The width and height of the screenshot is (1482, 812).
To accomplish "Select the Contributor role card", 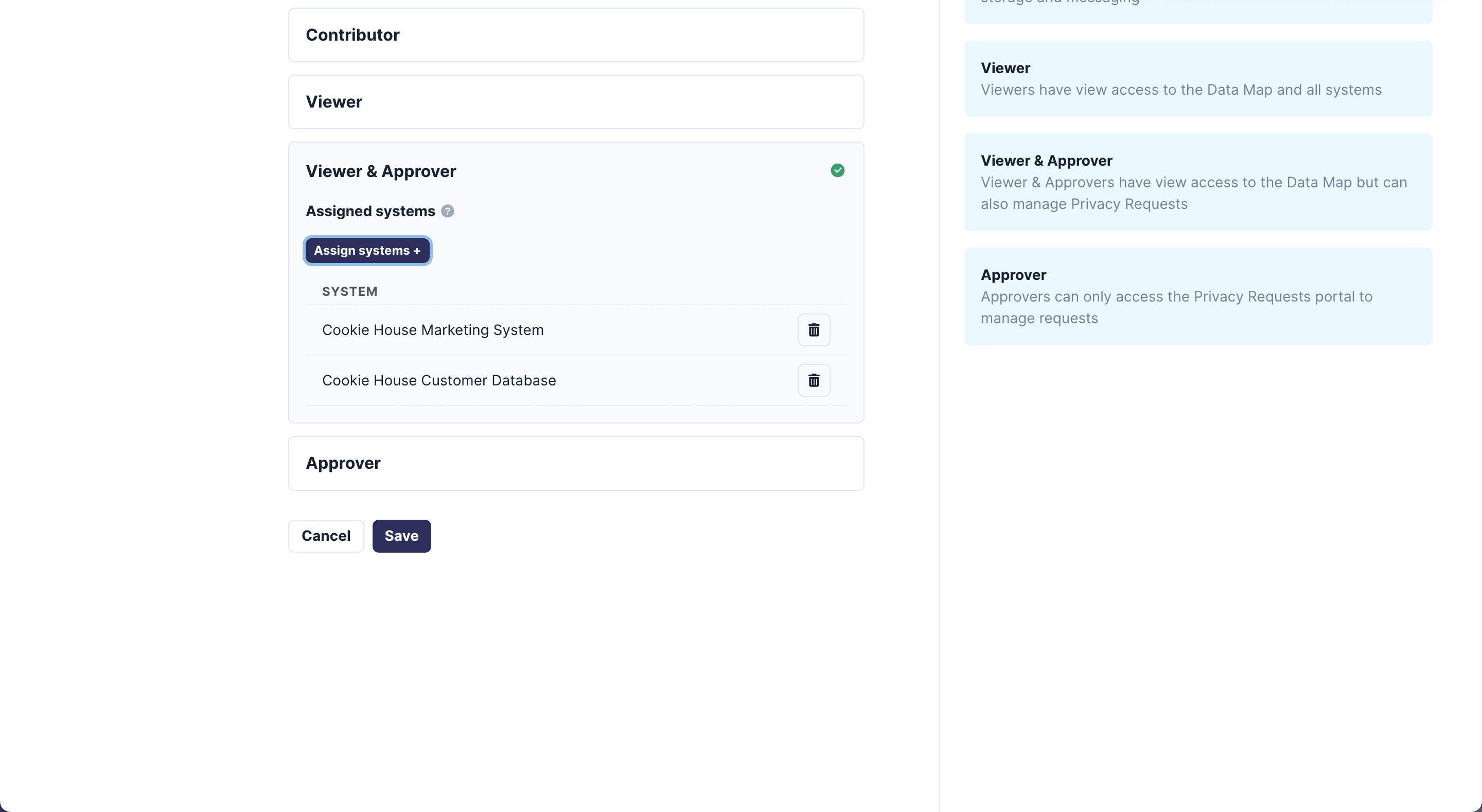I will pos(576,35).
